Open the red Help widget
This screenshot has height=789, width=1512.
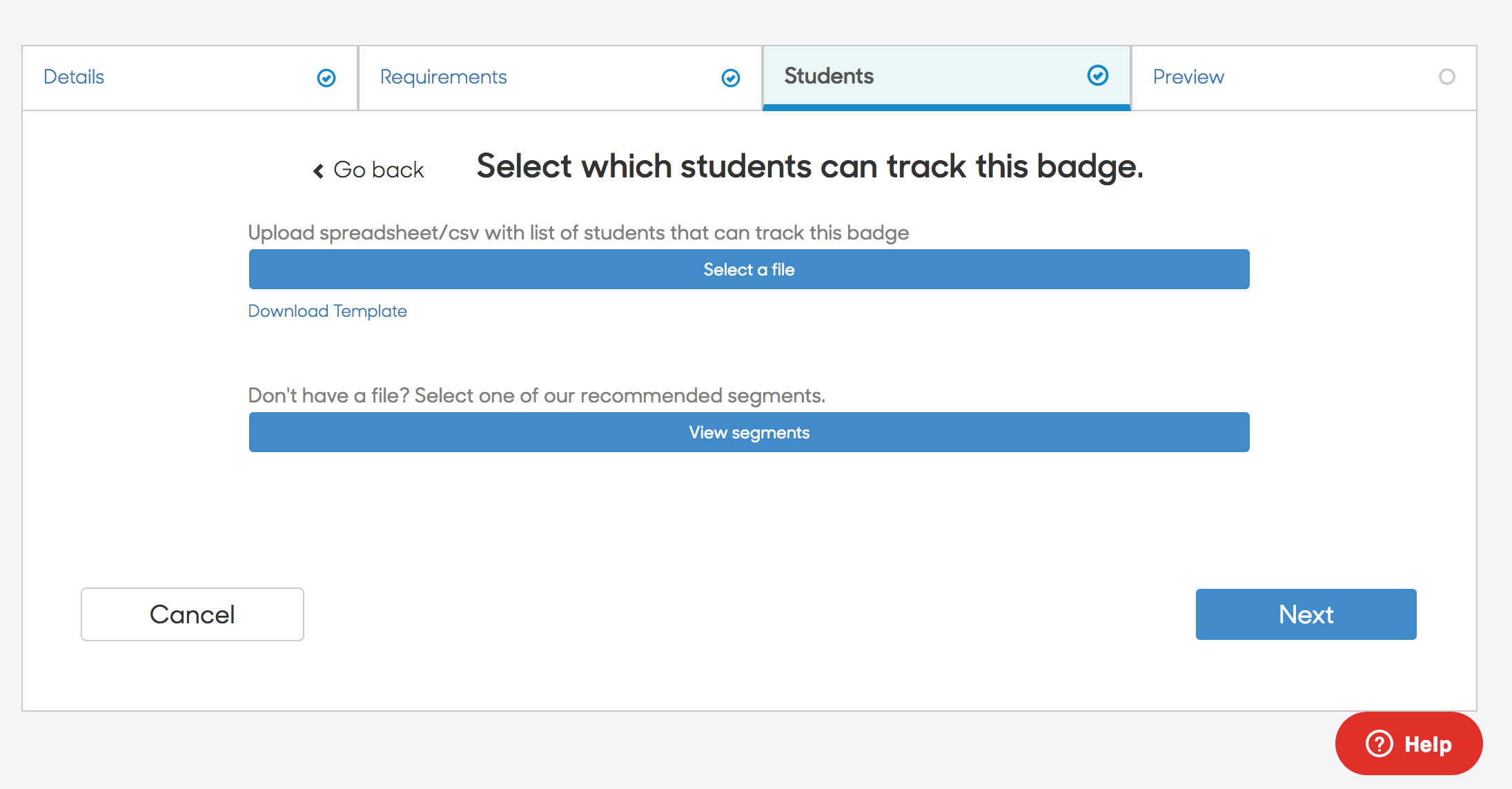point(1409,743)
